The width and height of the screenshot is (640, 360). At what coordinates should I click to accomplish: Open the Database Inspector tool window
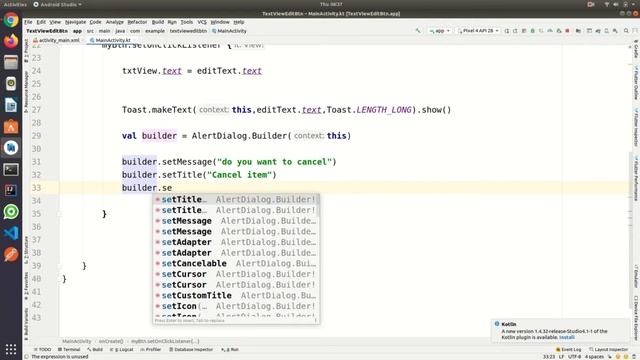(191, 350)
